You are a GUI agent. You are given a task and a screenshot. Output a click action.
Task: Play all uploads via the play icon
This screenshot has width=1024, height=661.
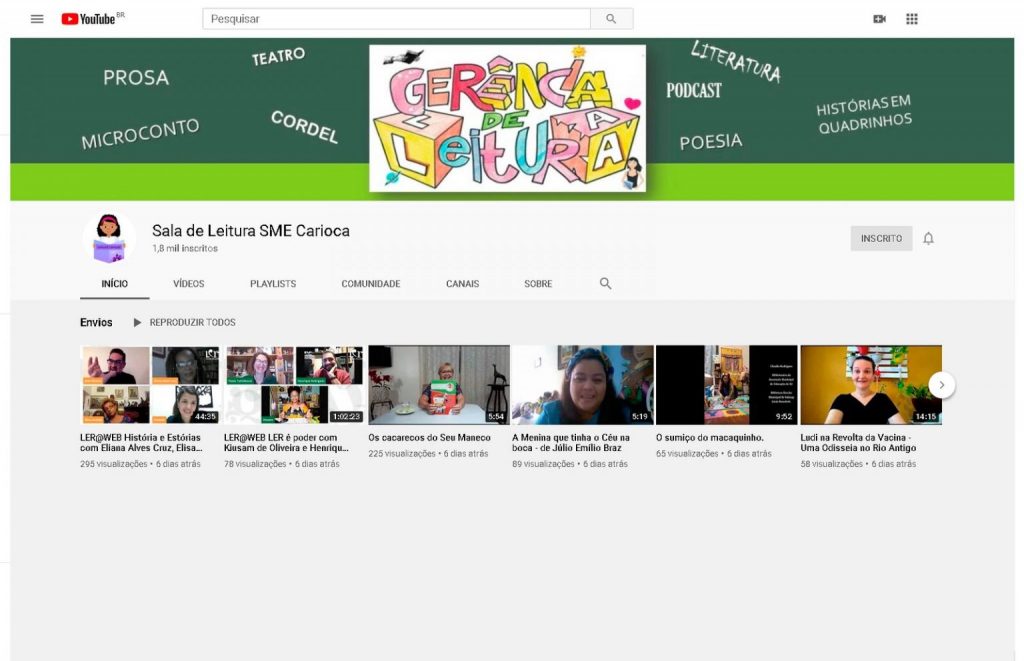[137, 323]
